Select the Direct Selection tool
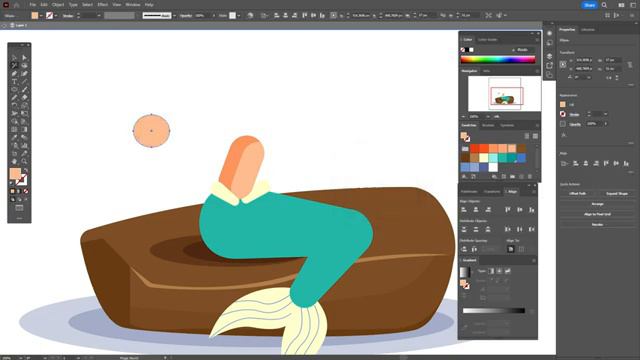The height and width of the screenshot is (360, 640). (24, 58)
